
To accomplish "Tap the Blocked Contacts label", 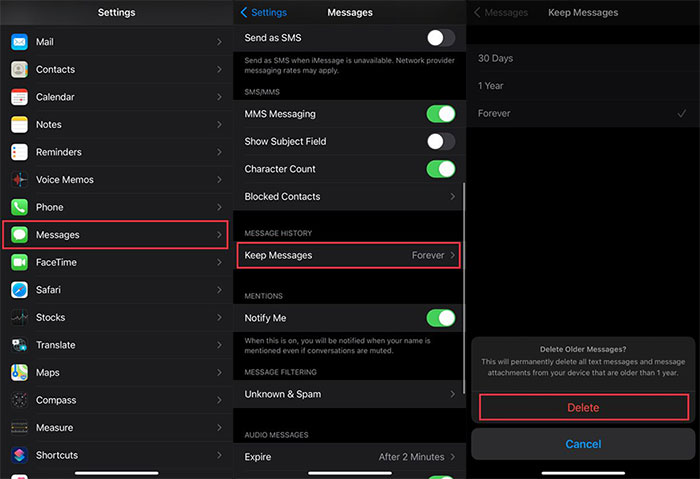I will (x=282, y=196).
